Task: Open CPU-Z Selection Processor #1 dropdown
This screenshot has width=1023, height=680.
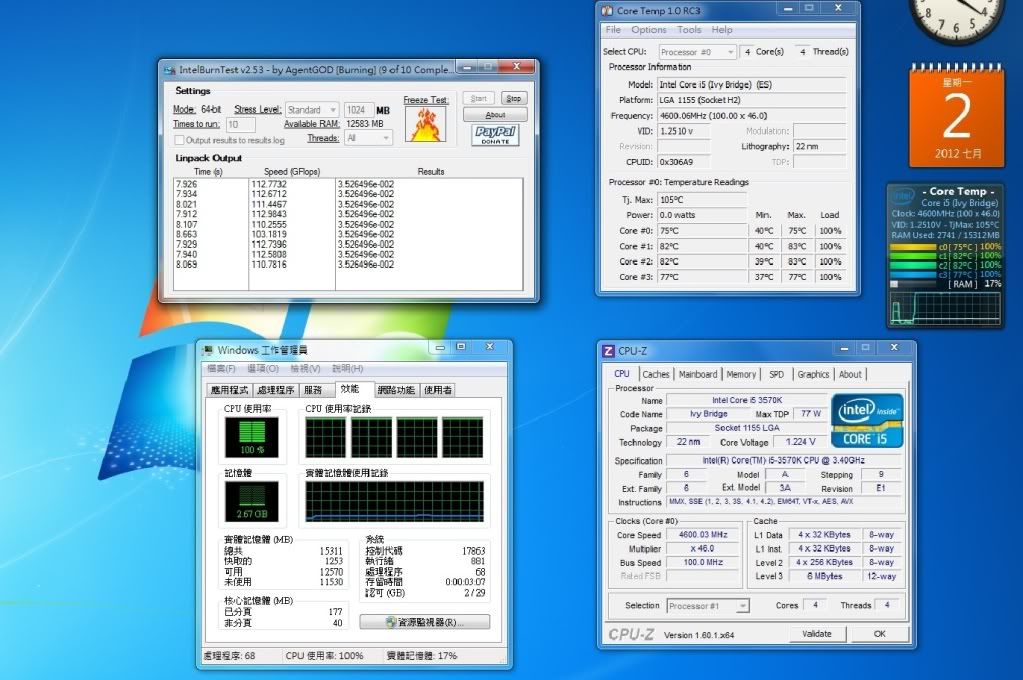Action: click(708, 606)
